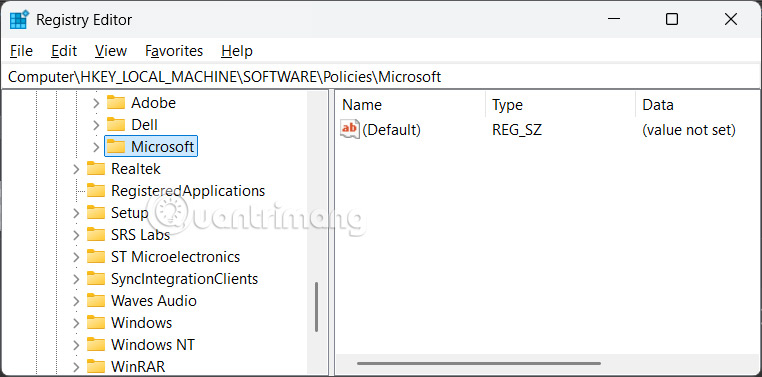The width and height of the screenshot is (762, 377).
Task: Expand the SRS Labs key
Action: pyautogui.click(x=76, y=235)
